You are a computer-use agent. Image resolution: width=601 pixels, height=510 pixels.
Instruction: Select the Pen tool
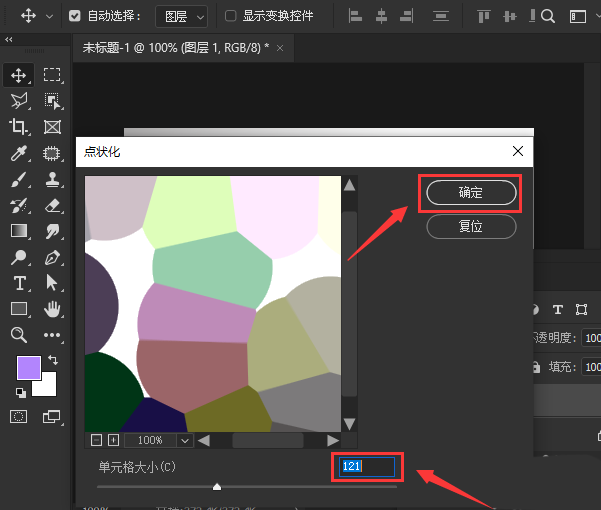click(52, 257)
